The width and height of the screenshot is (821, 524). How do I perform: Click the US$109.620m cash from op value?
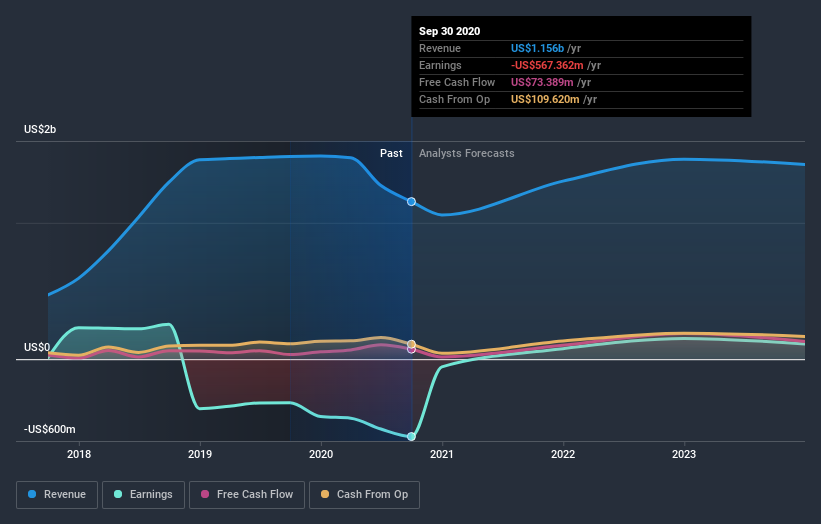pos(545,99)
